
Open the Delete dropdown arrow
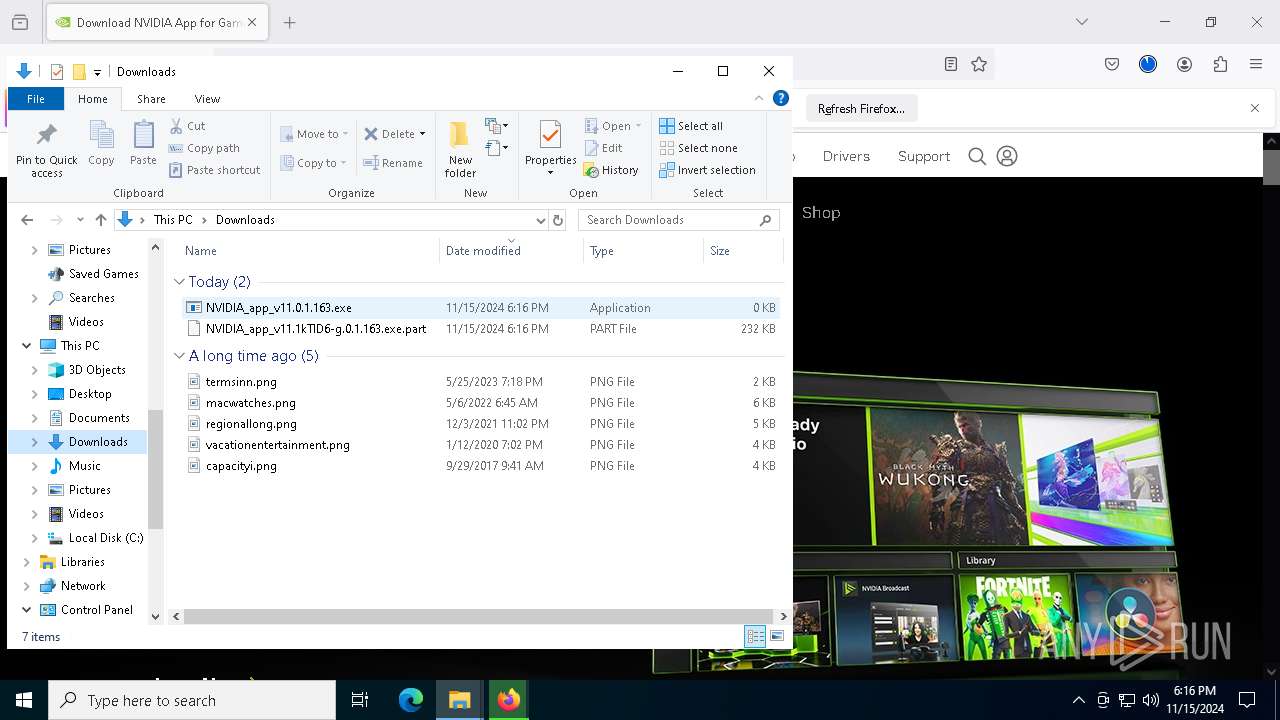(422, 134)
